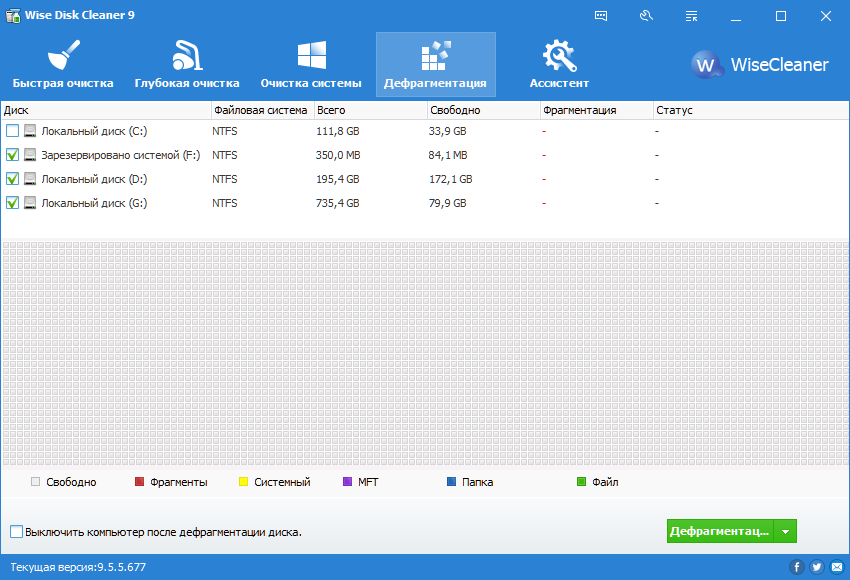
Task: Sort by the Фрагментация column header
Action: click(x=597, y=110)
